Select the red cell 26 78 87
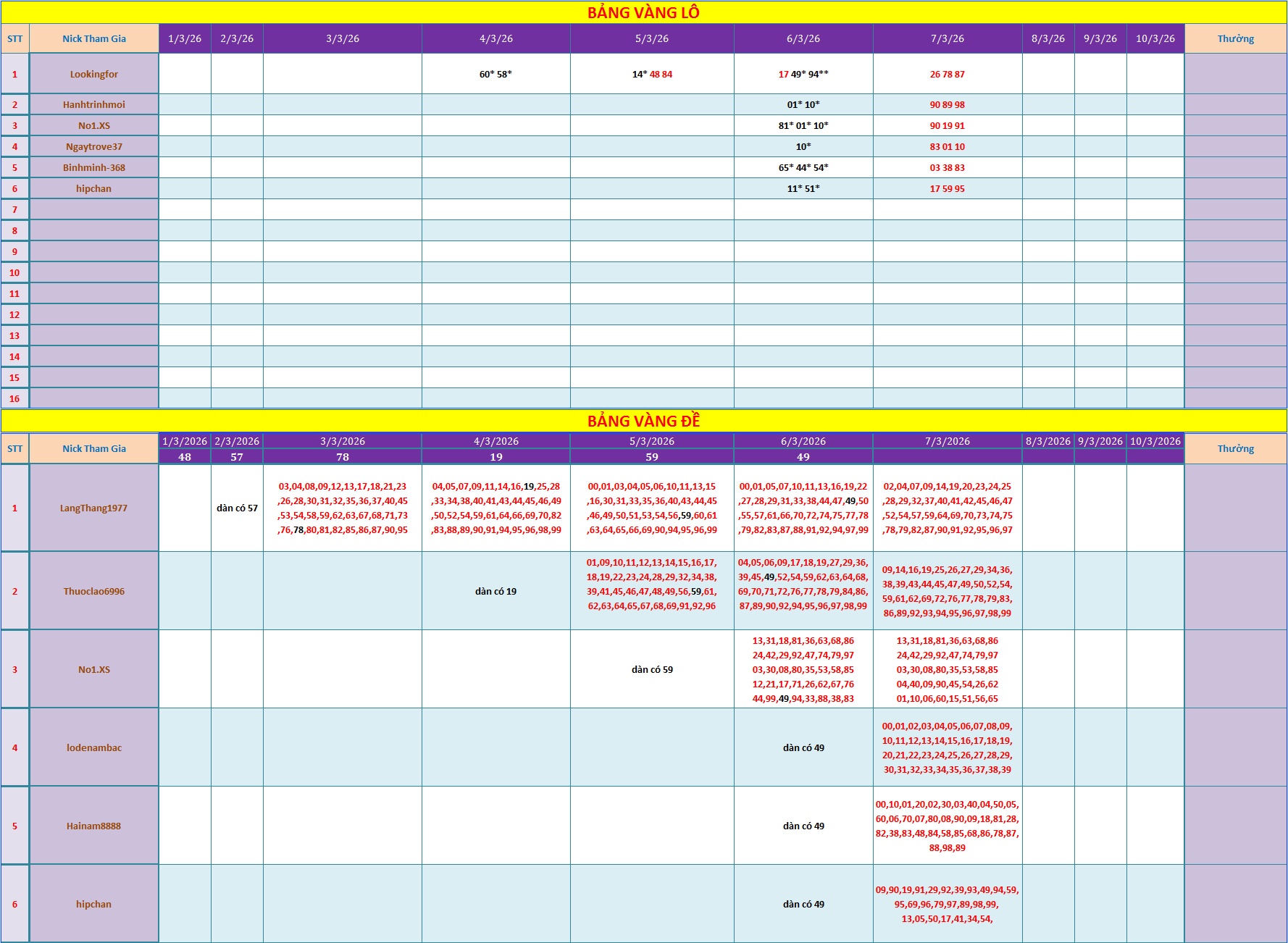Image resolution: width=1288 pixels, height=943 pixels. pyautogui.click(x=948, y=74)
